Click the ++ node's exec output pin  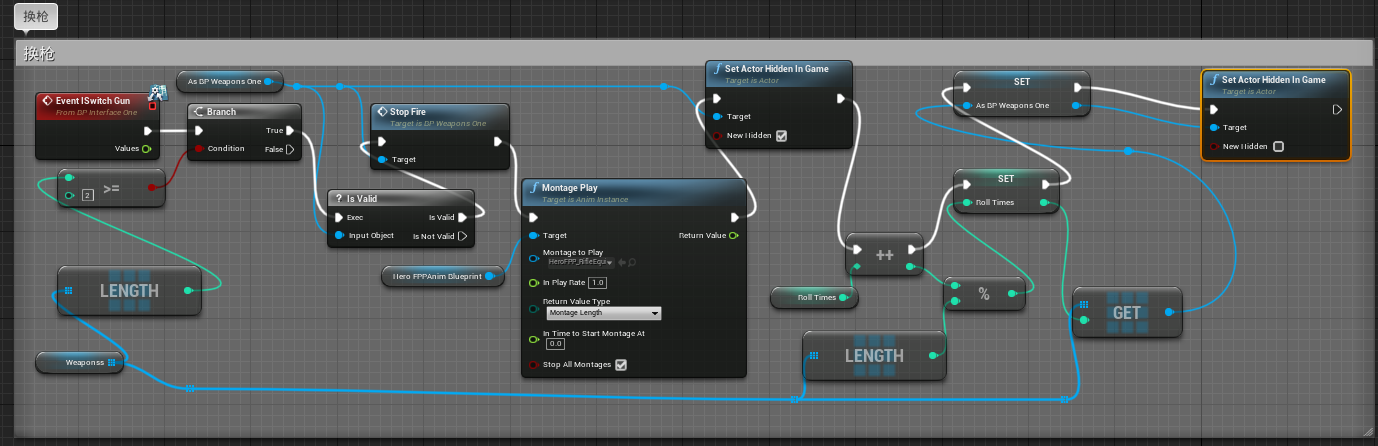[x=912, y=249]
